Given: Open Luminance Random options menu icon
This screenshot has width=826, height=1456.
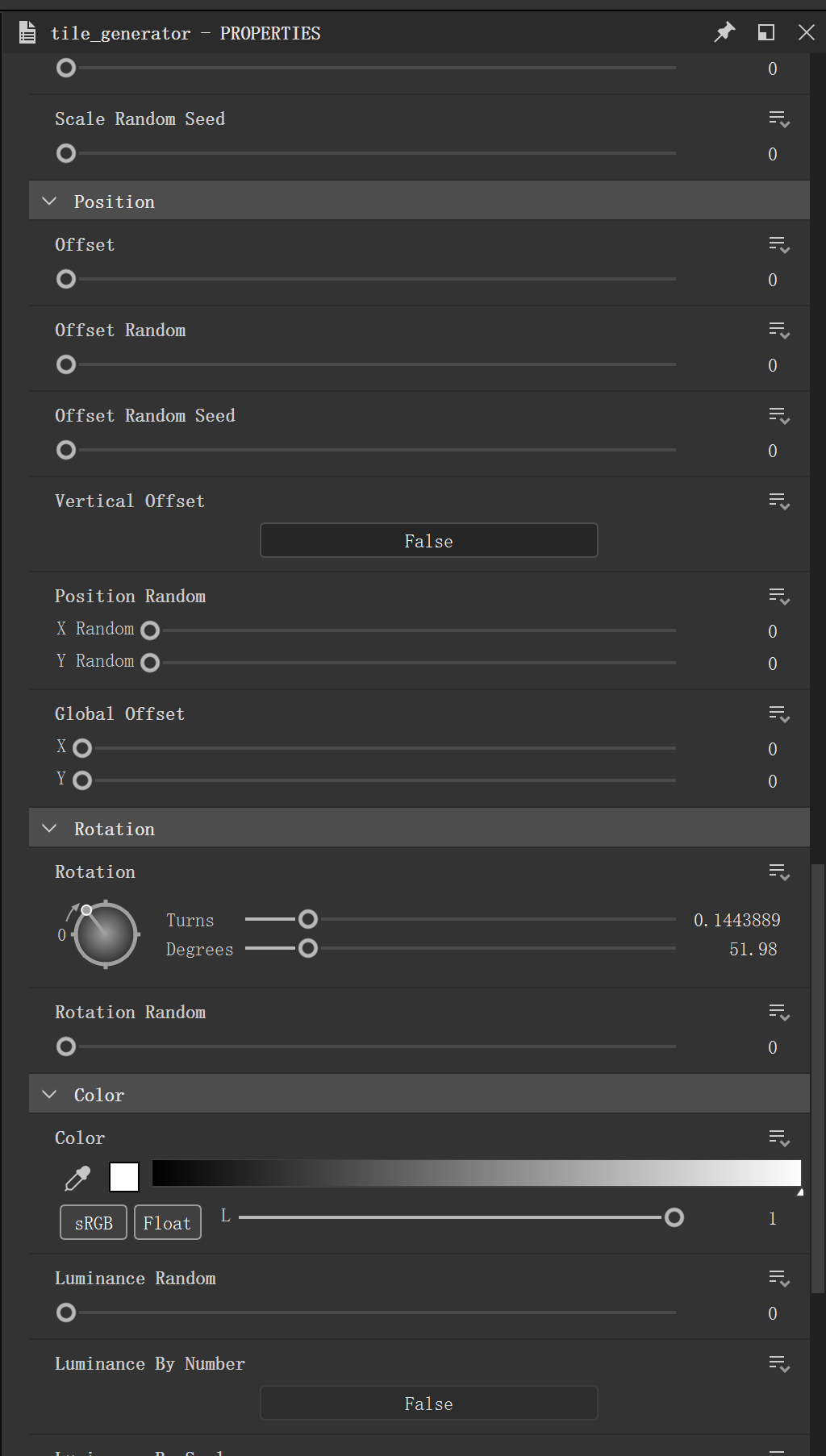Looking at the screenshot, I should [x=778, y=1278].
